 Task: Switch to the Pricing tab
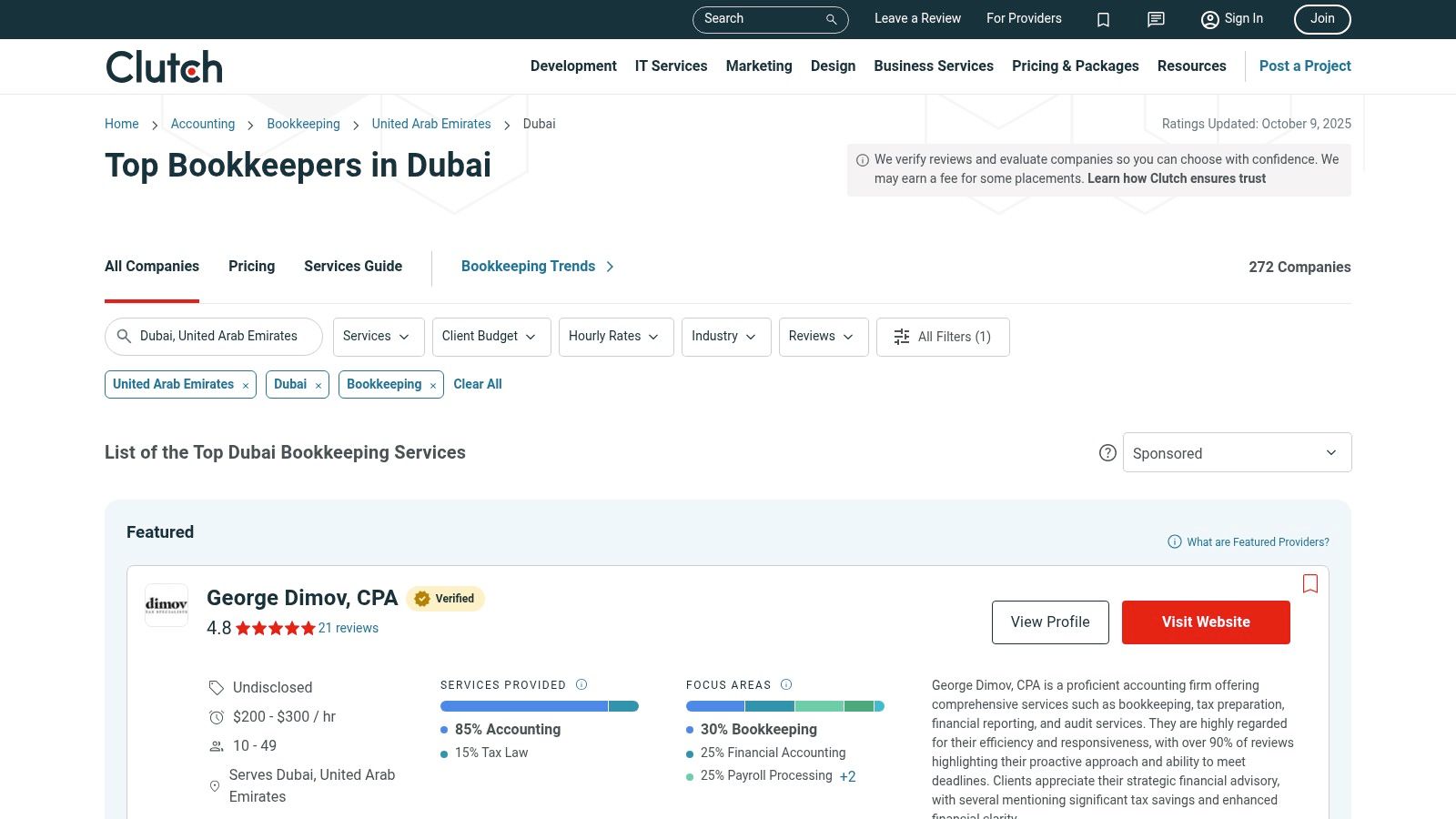(x=251, y=266)
